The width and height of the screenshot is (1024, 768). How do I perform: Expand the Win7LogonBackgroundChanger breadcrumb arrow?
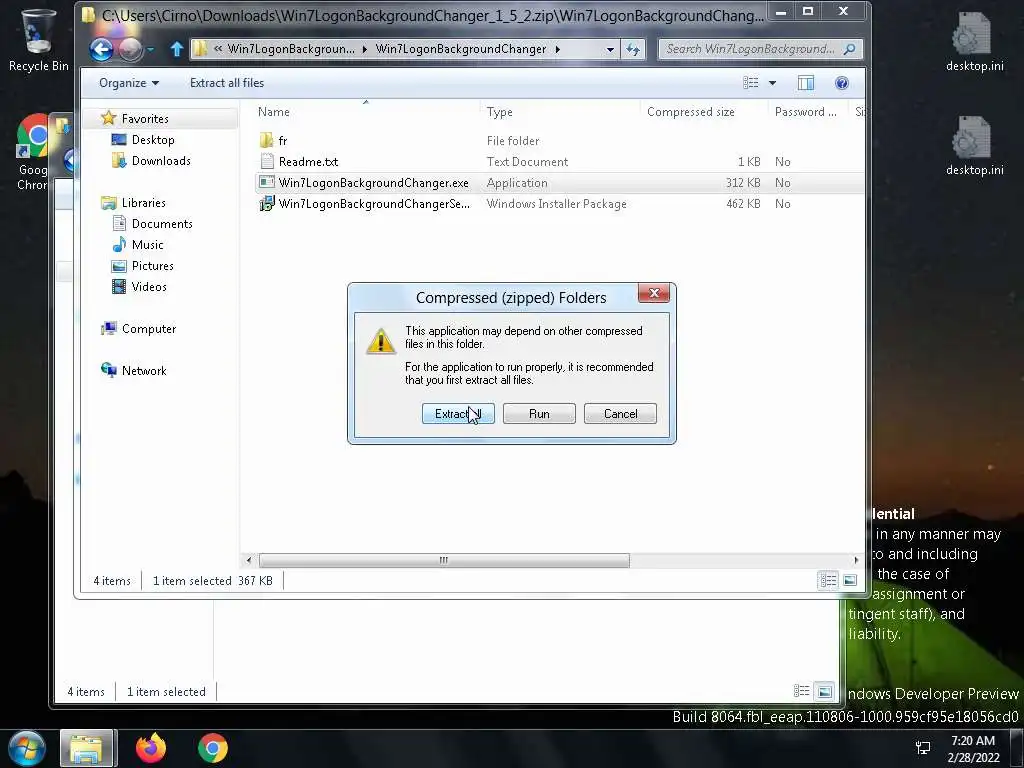558,49
